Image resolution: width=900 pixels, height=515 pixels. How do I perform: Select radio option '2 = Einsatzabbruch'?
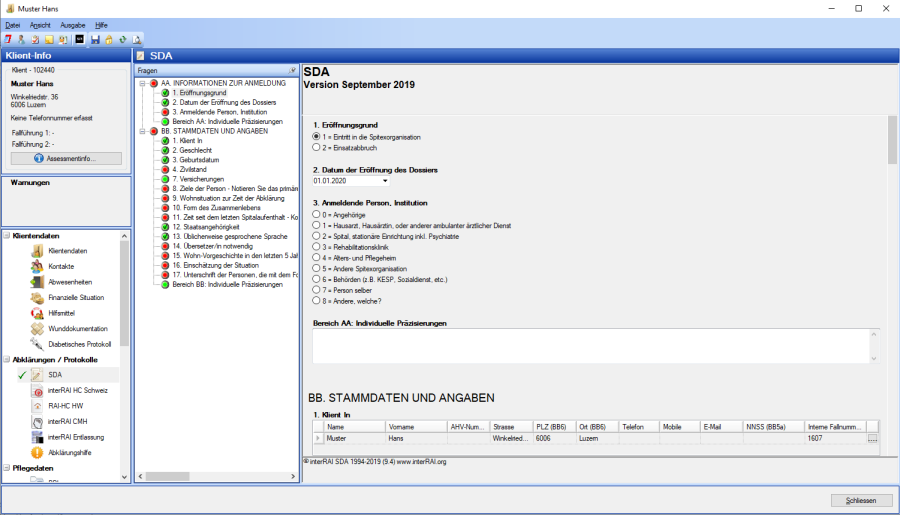coord(317,147)
